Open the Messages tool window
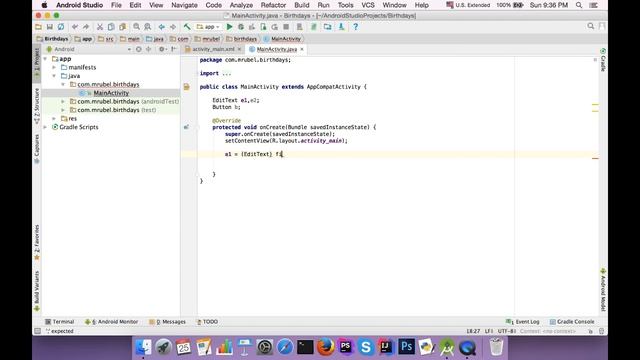The width and height of the screenshot is (640, 360). pyautogui.click(x=167, y=322)
